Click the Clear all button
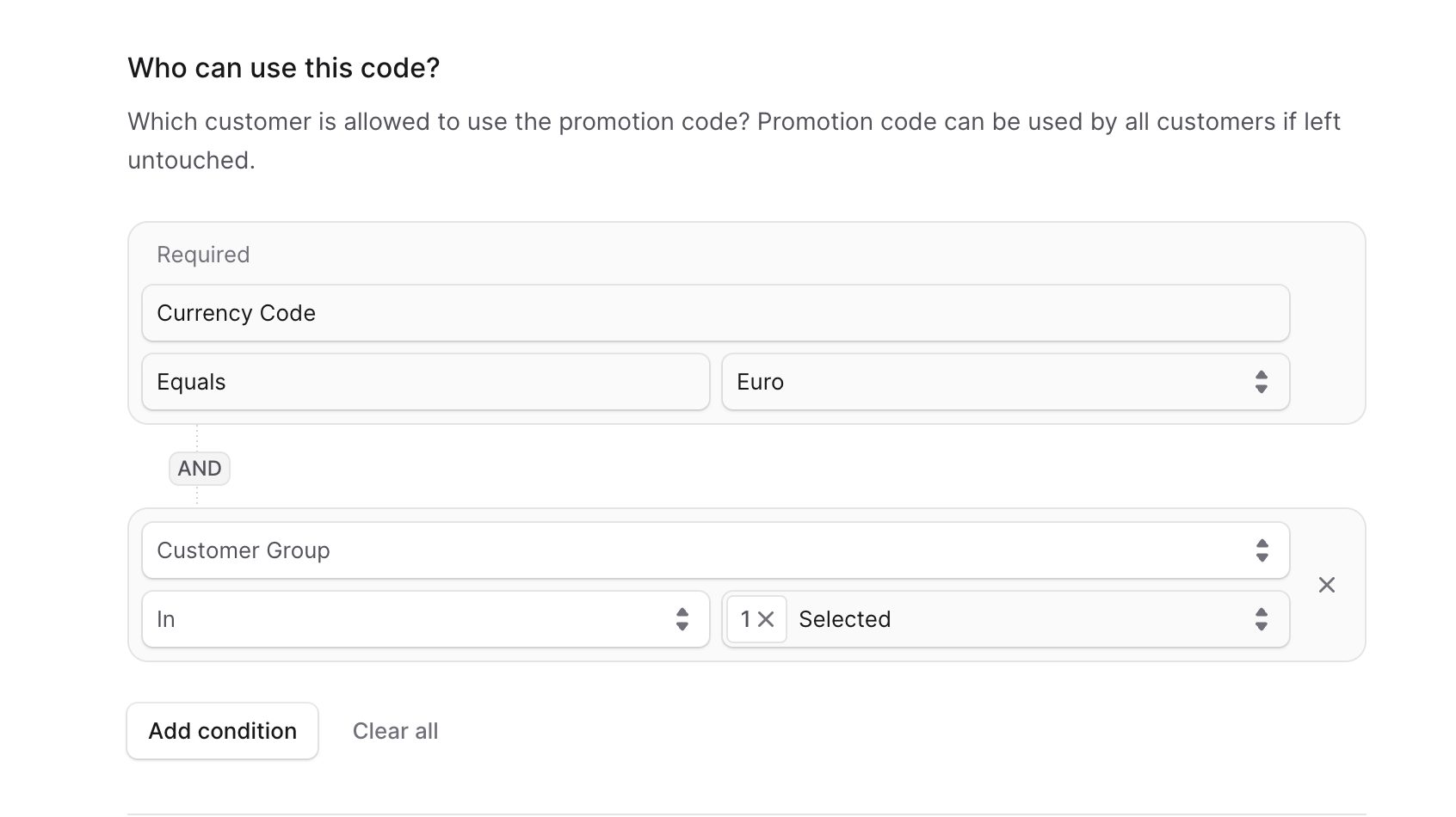The width and height of the screenshot is (1456, 817). click(x=395, y=731)
